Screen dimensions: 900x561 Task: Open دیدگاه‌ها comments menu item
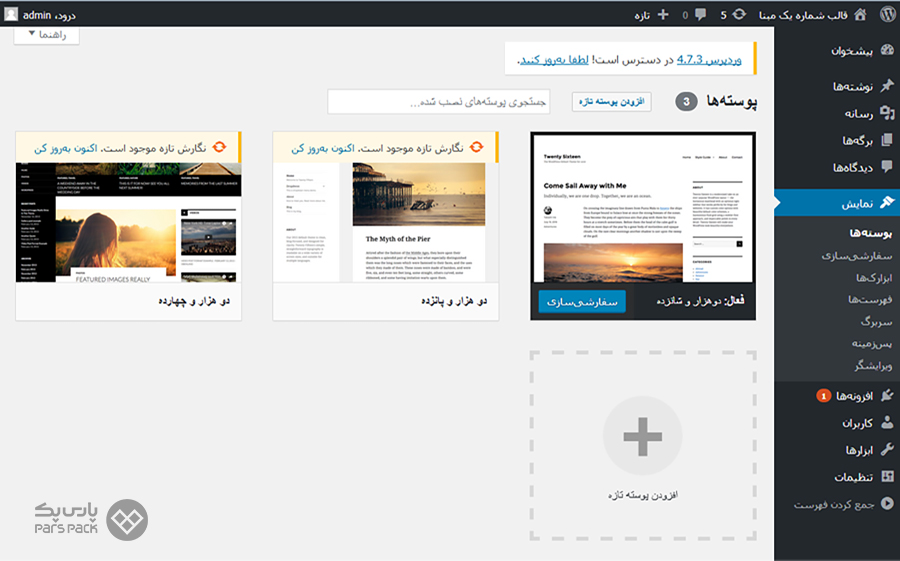pyautogui.click(x=853, y=168)
